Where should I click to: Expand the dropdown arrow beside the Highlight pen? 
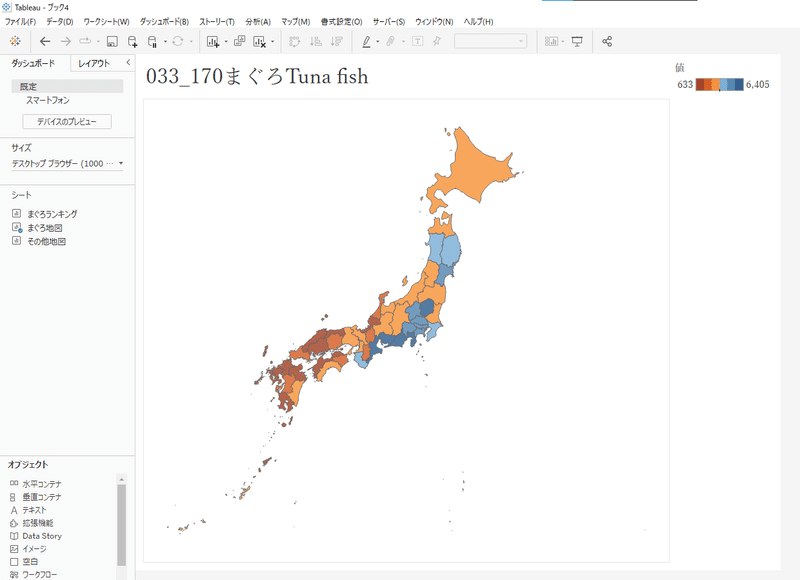[378, 42]
